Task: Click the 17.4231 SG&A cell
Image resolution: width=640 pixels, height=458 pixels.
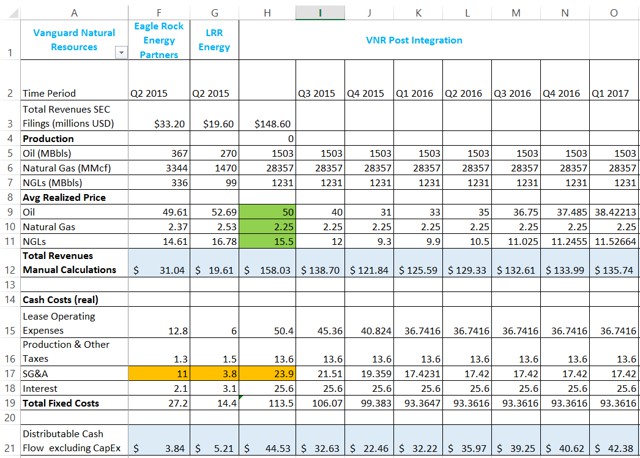Action: [418, 374]
